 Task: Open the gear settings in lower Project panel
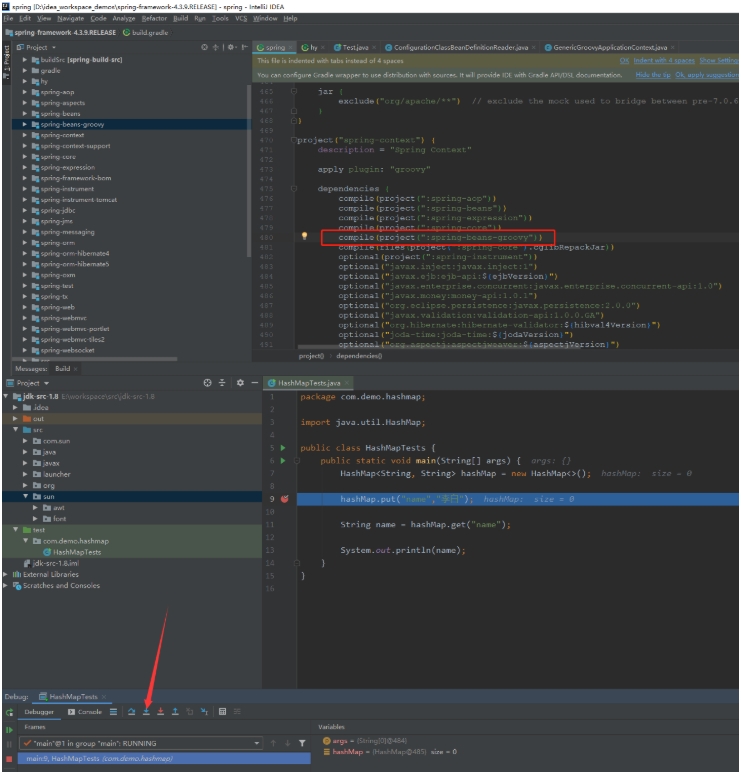240,383
